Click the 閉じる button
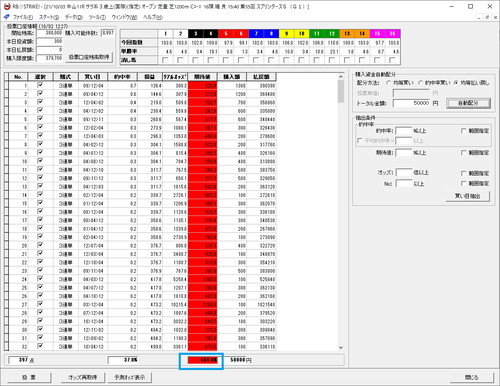The height and width of the screenshot is (386, 500). 472,377
